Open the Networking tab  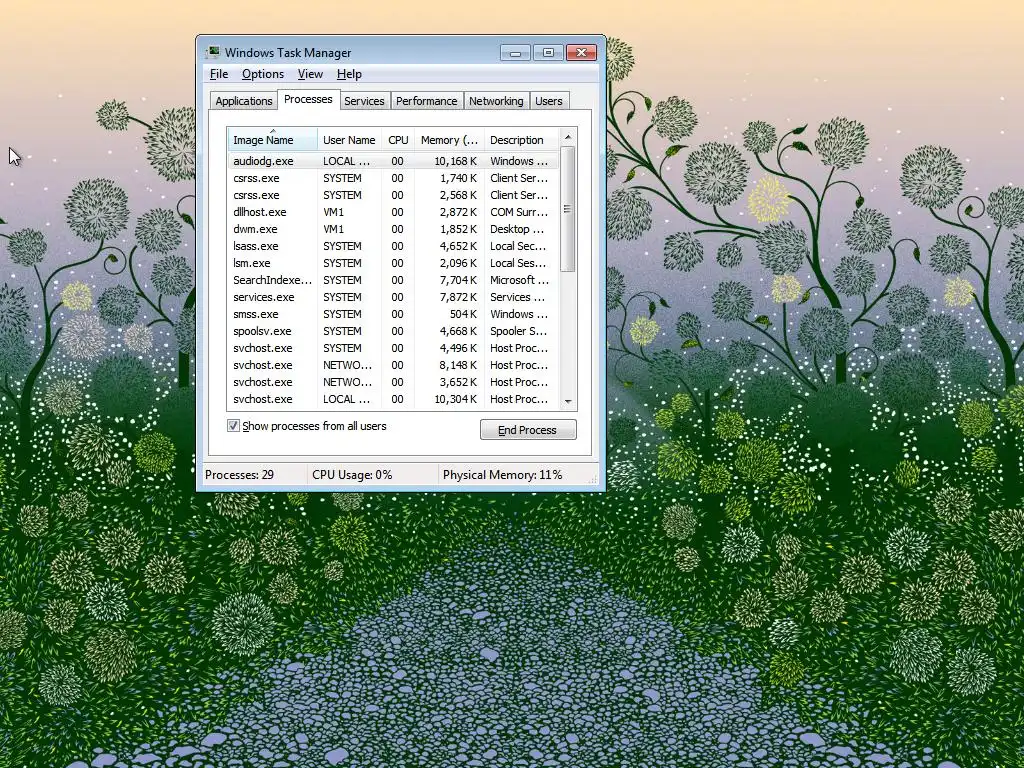tap(496, 101)
